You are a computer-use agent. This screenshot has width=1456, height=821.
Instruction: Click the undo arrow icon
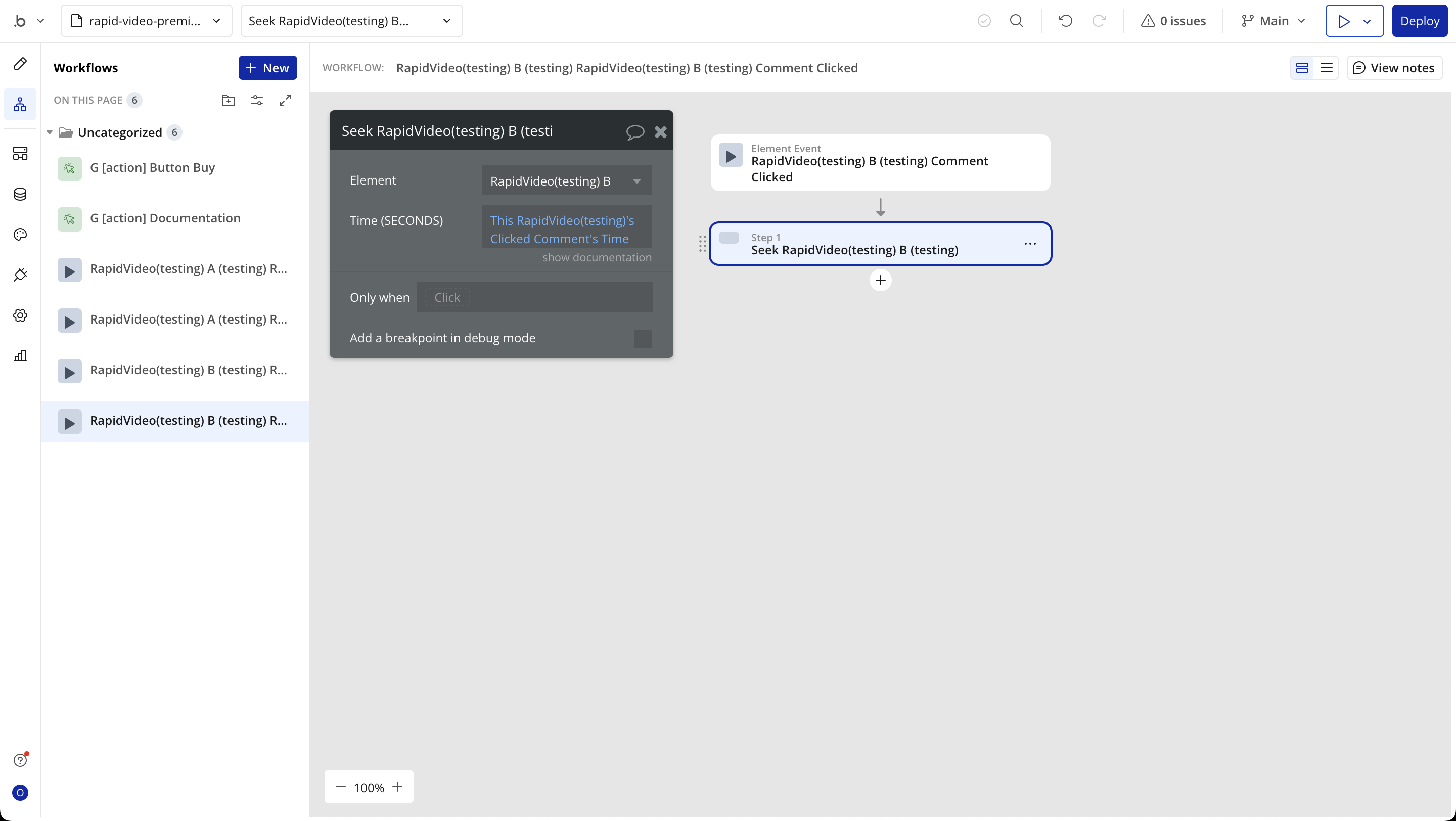tap(1065, 21)
